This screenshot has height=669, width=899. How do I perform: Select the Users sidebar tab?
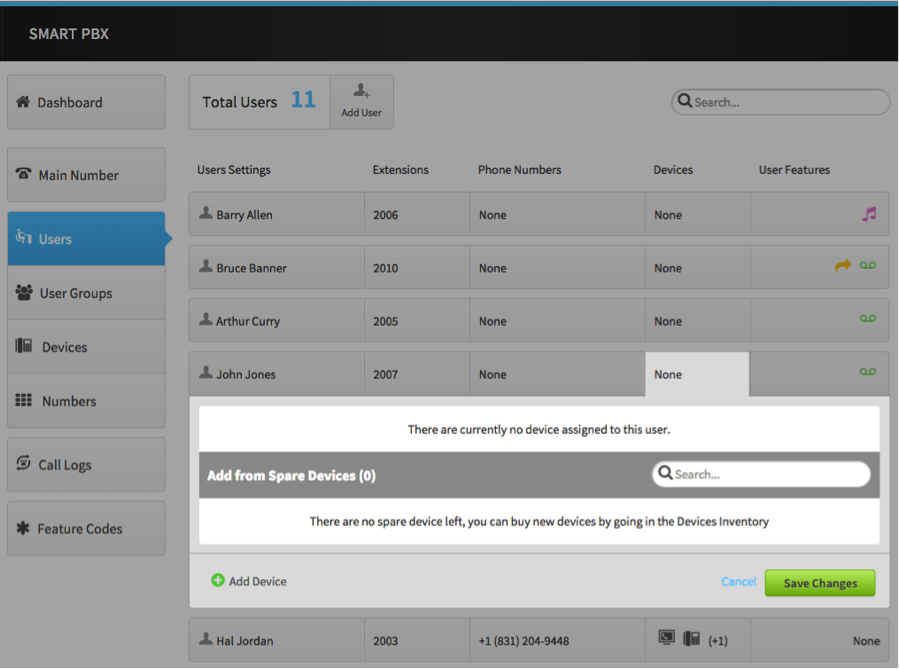click(86, 238)
